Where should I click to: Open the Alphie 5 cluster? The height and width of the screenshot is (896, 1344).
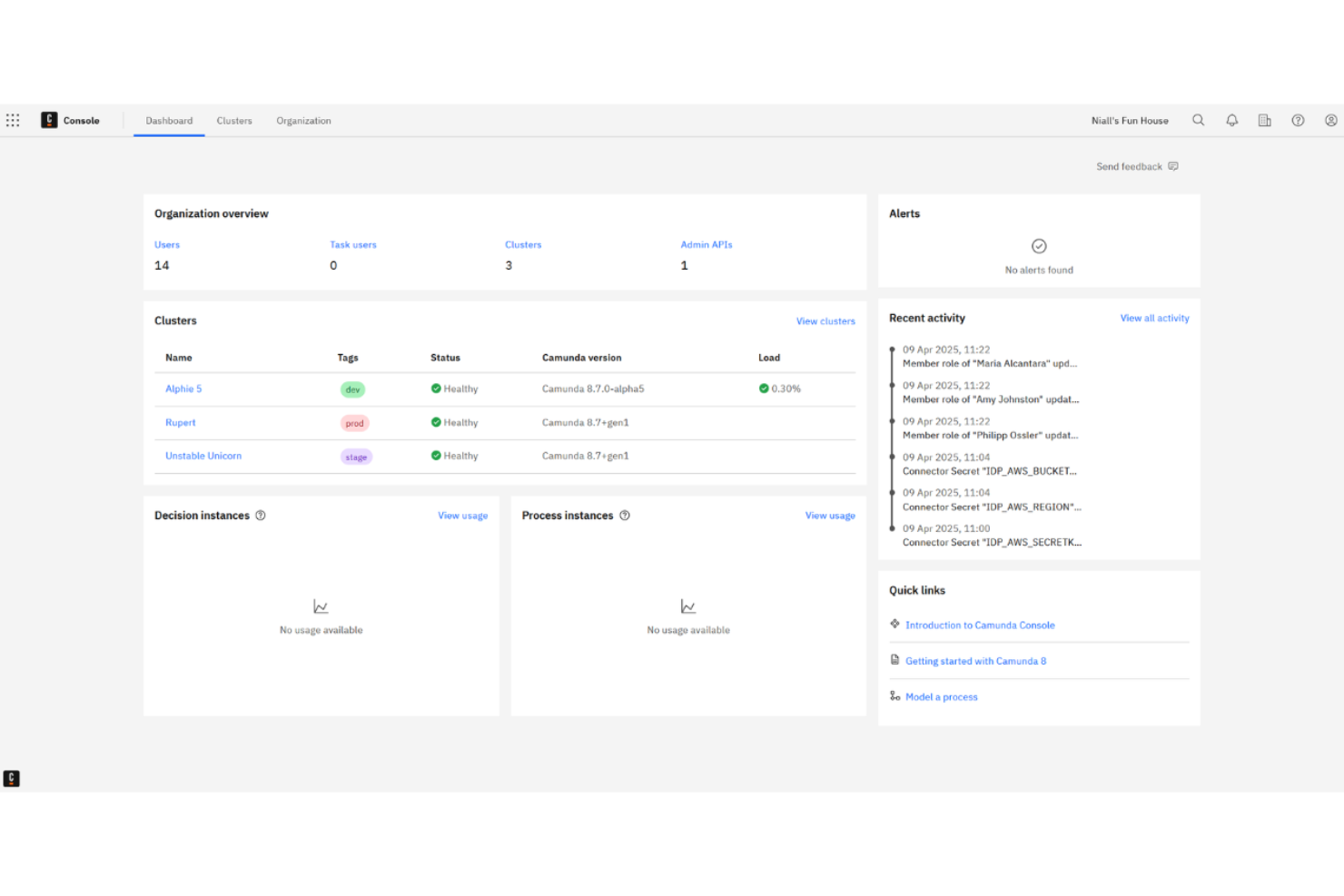click(183, 389)
